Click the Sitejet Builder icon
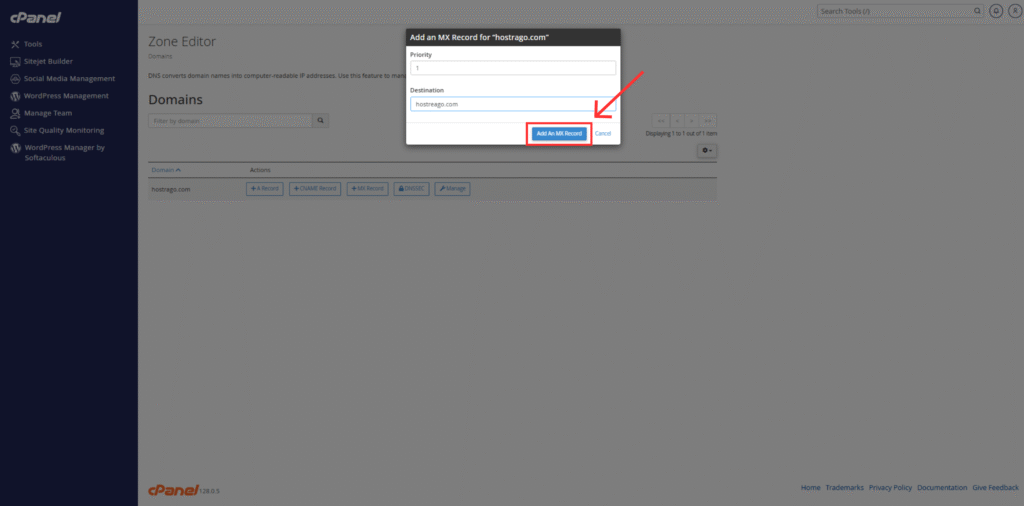The width and height of the screenshot is (1024, 506). pos(16,61)
